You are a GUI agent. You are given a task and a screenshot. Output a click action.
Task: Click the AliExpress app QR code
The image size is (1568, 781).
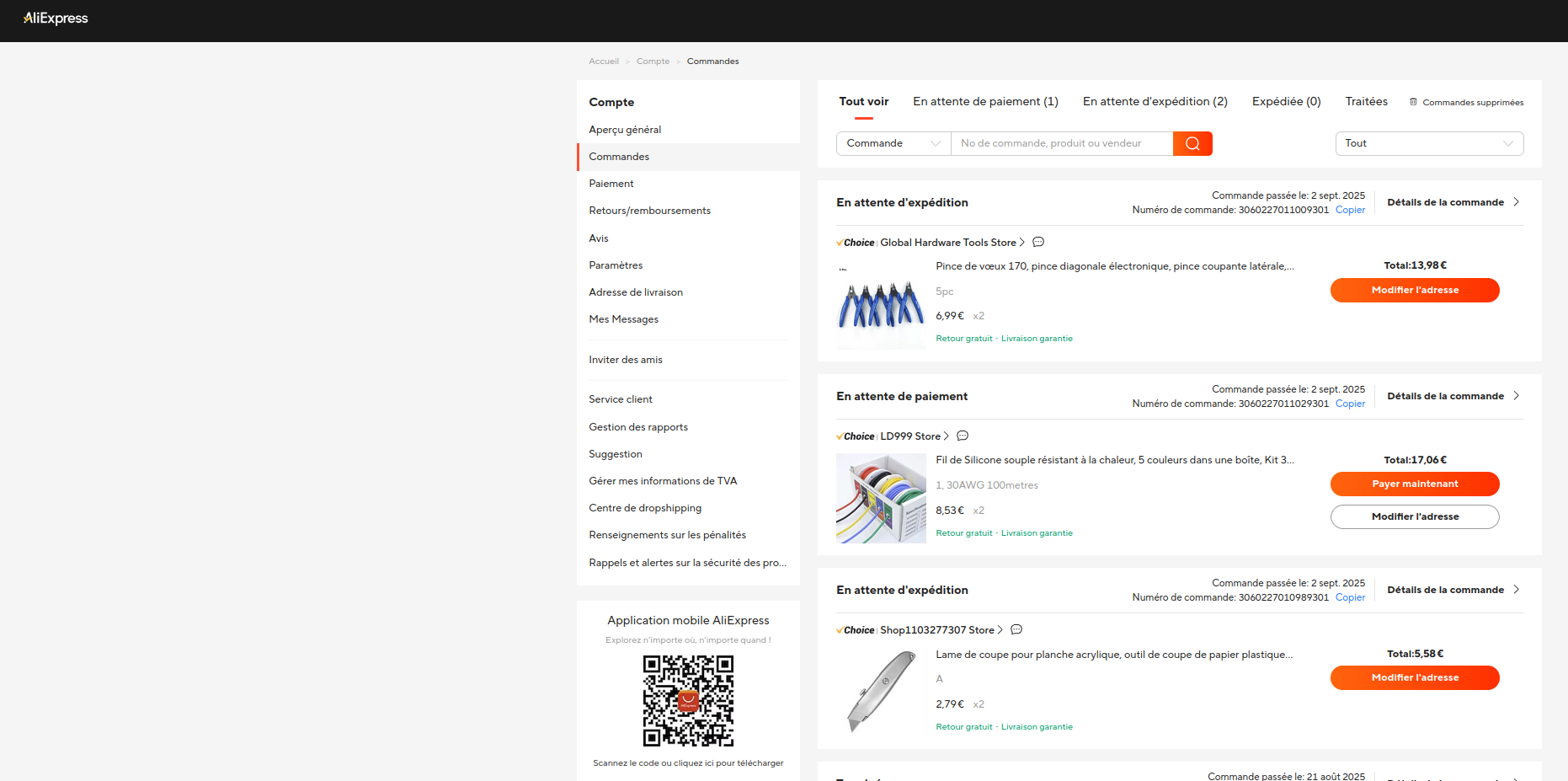click(x=688, y=701)
